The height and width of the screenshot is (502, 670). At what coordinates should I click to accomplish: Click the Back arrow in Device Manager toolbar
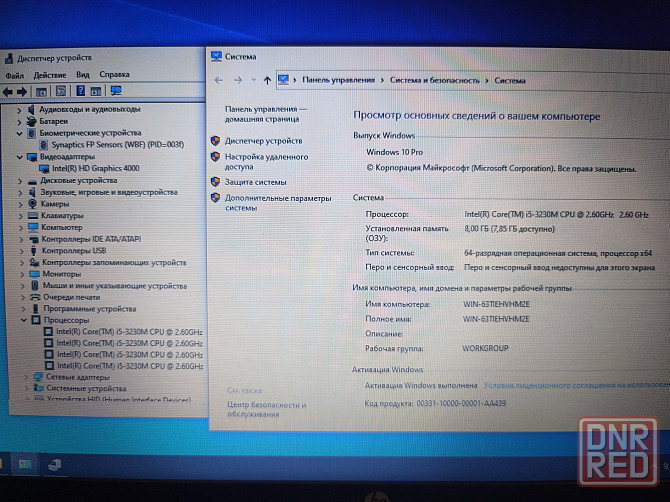point(8,91)
